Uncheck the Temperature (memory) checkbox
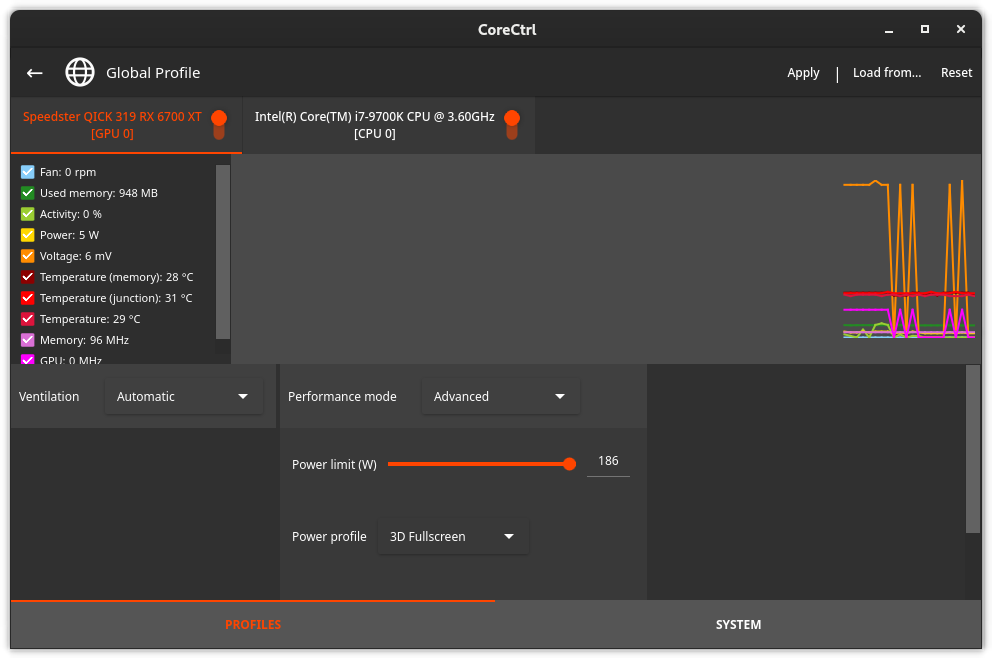This screenshot has height=659, width=992. (27, 277)
